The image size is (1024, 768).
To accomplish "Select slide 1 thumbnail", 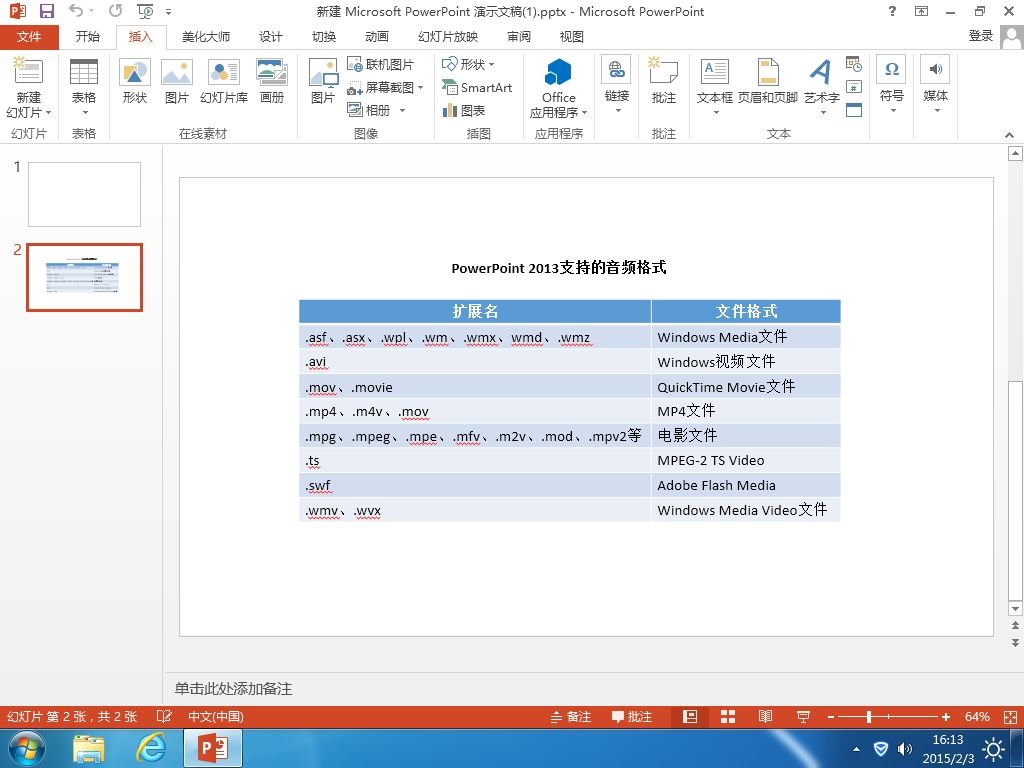I will pyautogui.click(x=84, y=195).
